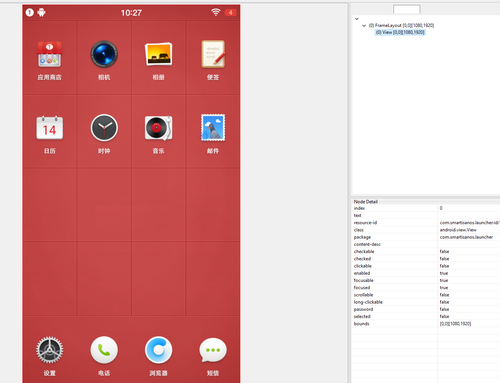Select the checkable property row
500x383 pixels.
click(426, 252)
